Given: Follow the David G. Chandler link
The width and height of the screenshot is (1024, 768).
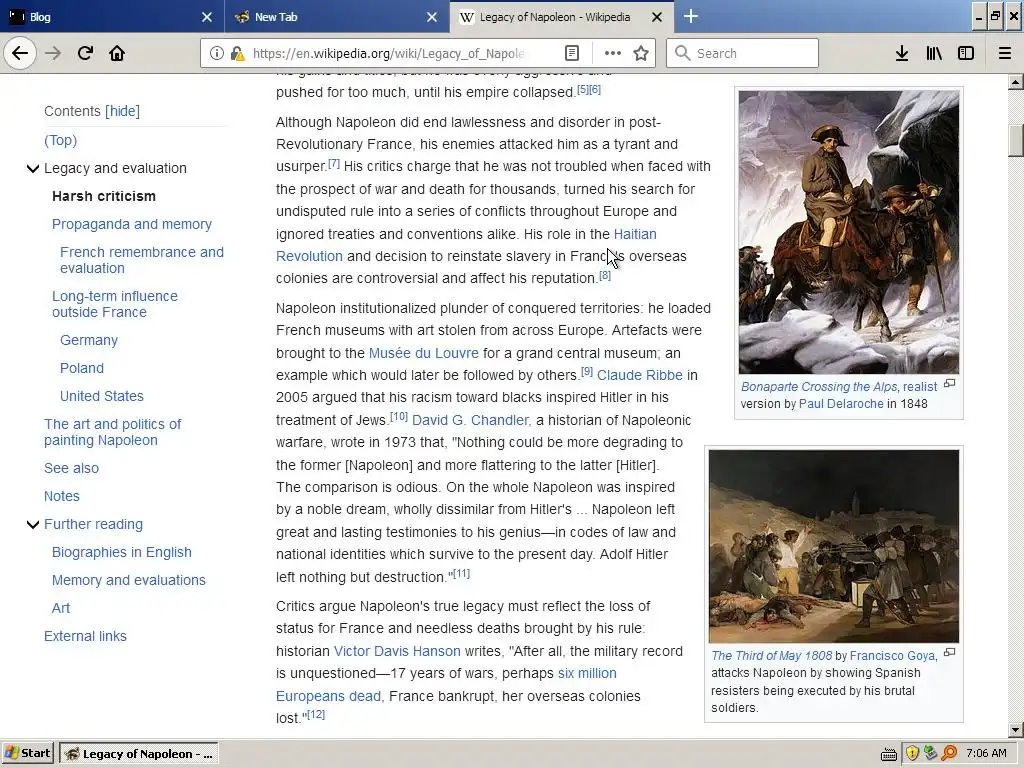Looking at the screenshot, I should (x=472, y=421).
